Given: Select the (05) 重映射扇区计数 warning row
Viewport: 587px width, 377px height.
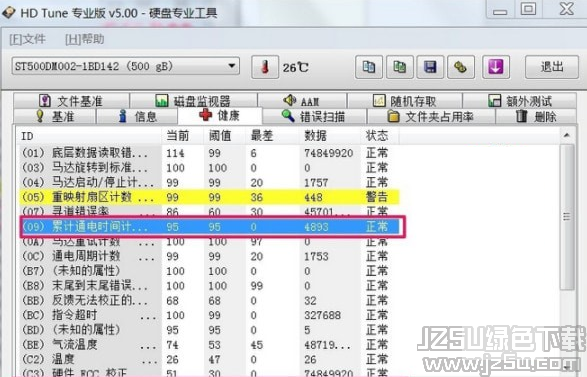Looking at the screenshot, I should (x=210, y=197).
